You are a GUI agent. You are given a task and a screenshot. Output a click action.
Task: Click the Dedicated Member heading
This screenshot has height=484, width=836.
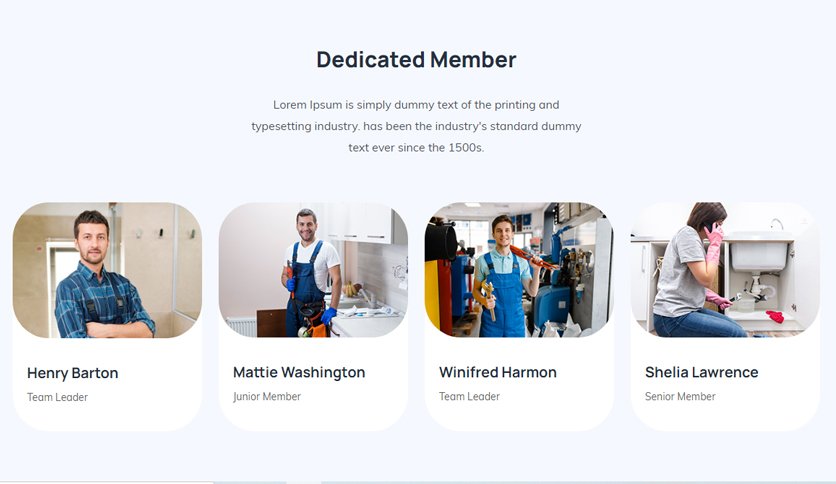coord(416,59)
